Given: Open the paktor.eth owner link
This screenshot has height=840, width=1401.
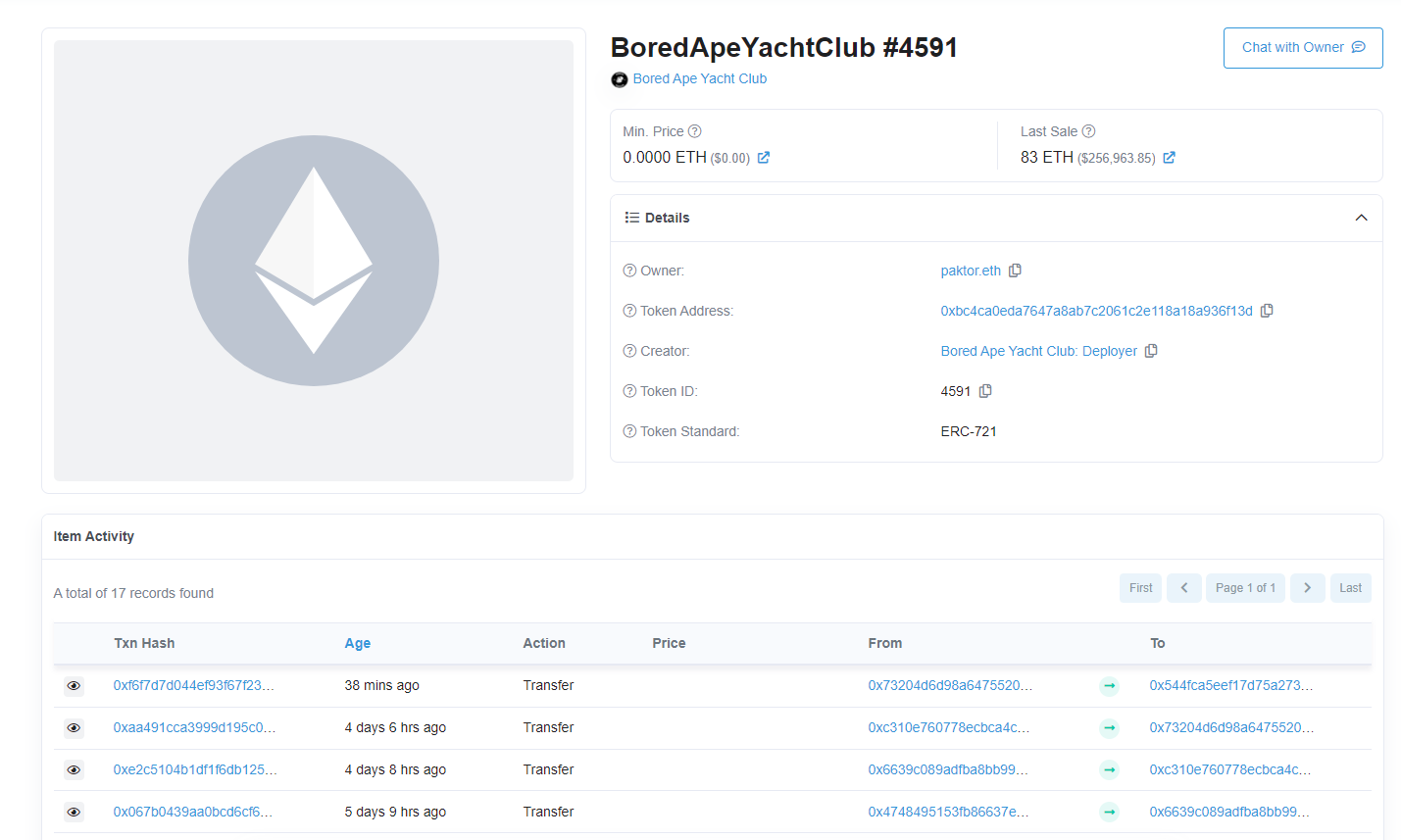Looking at the screenshot, I should tap(971, 271).
